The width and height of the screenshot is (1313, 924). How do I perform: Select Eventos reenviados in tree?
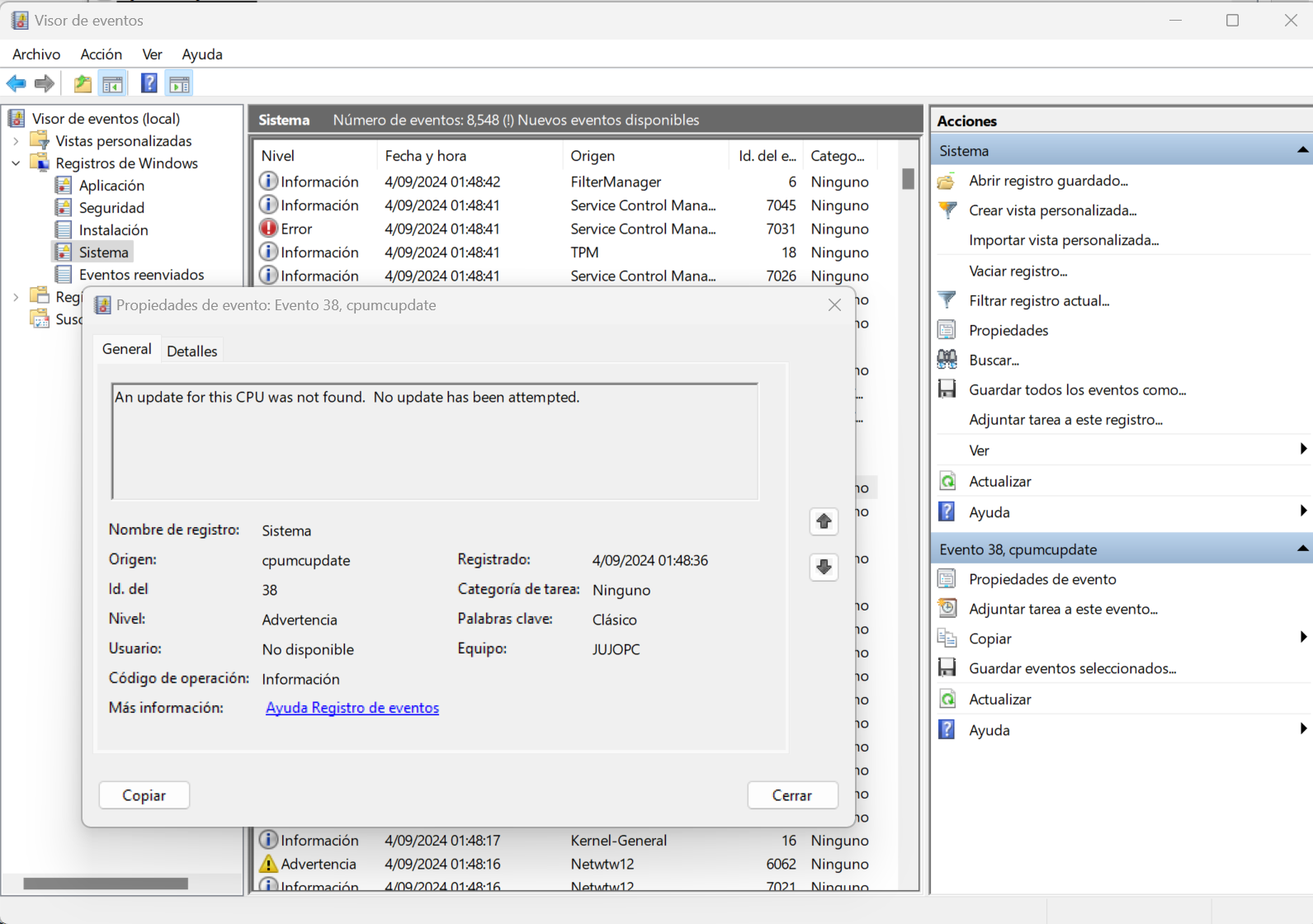point(141,275)
